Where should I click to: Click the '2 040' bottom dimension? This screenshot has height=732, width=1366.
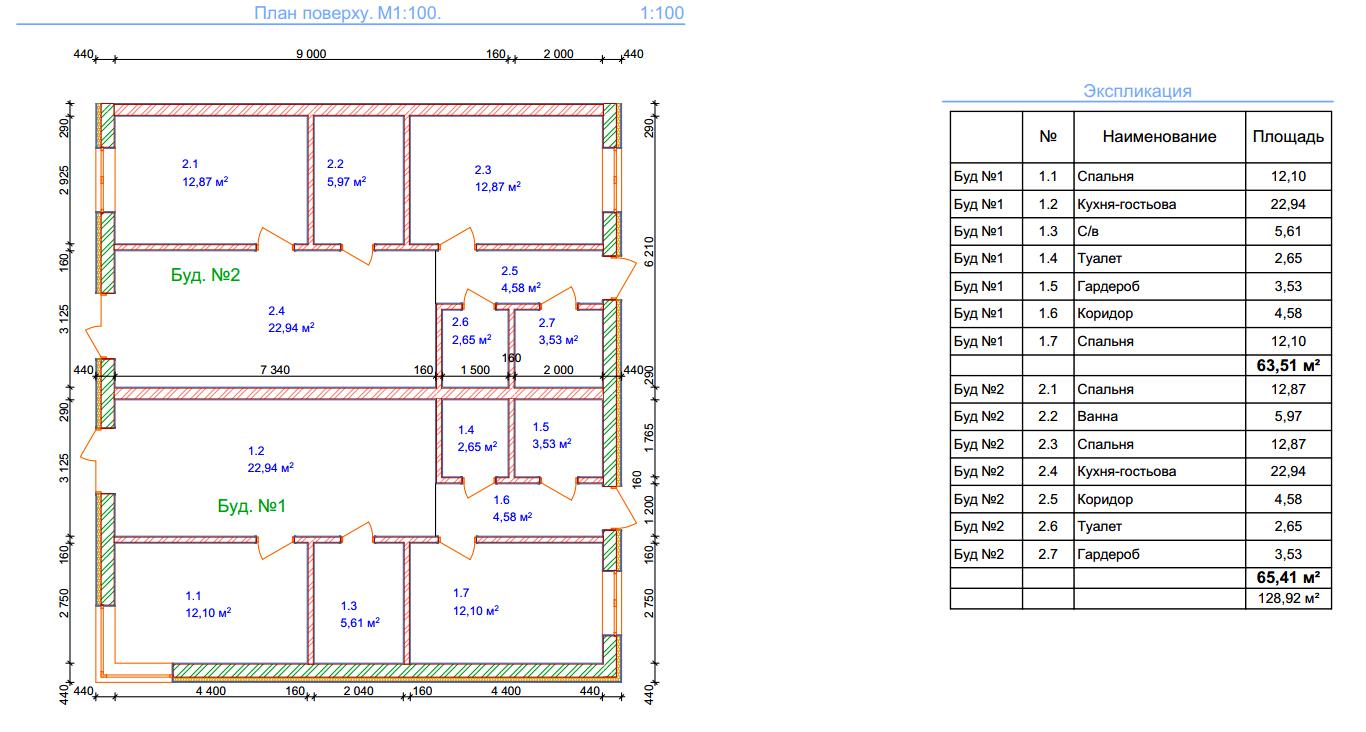356,690
